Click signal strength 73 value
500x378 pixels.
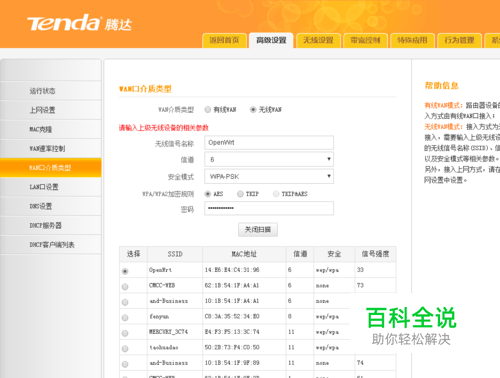(360, 285)
